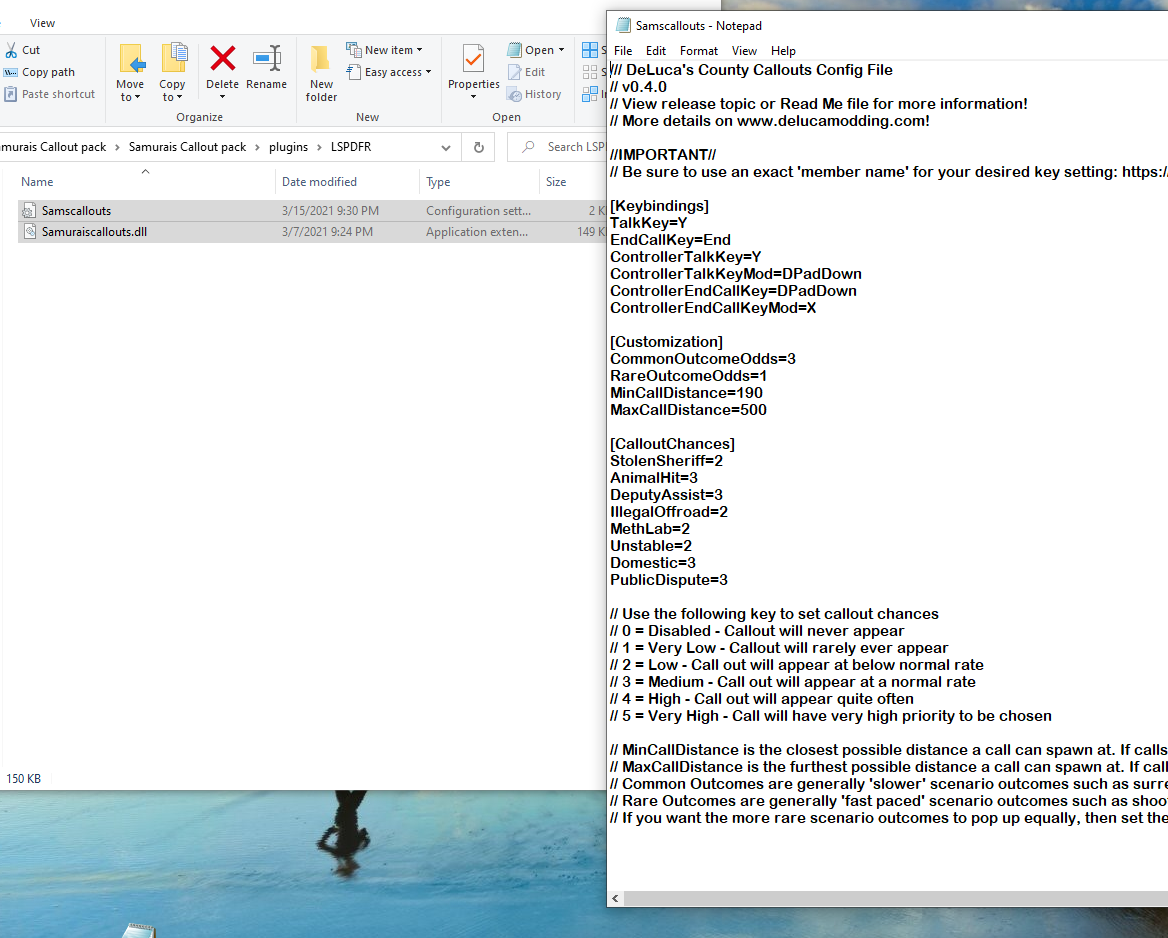
Task: Sort files by Size column header
Action: [556, 182]
